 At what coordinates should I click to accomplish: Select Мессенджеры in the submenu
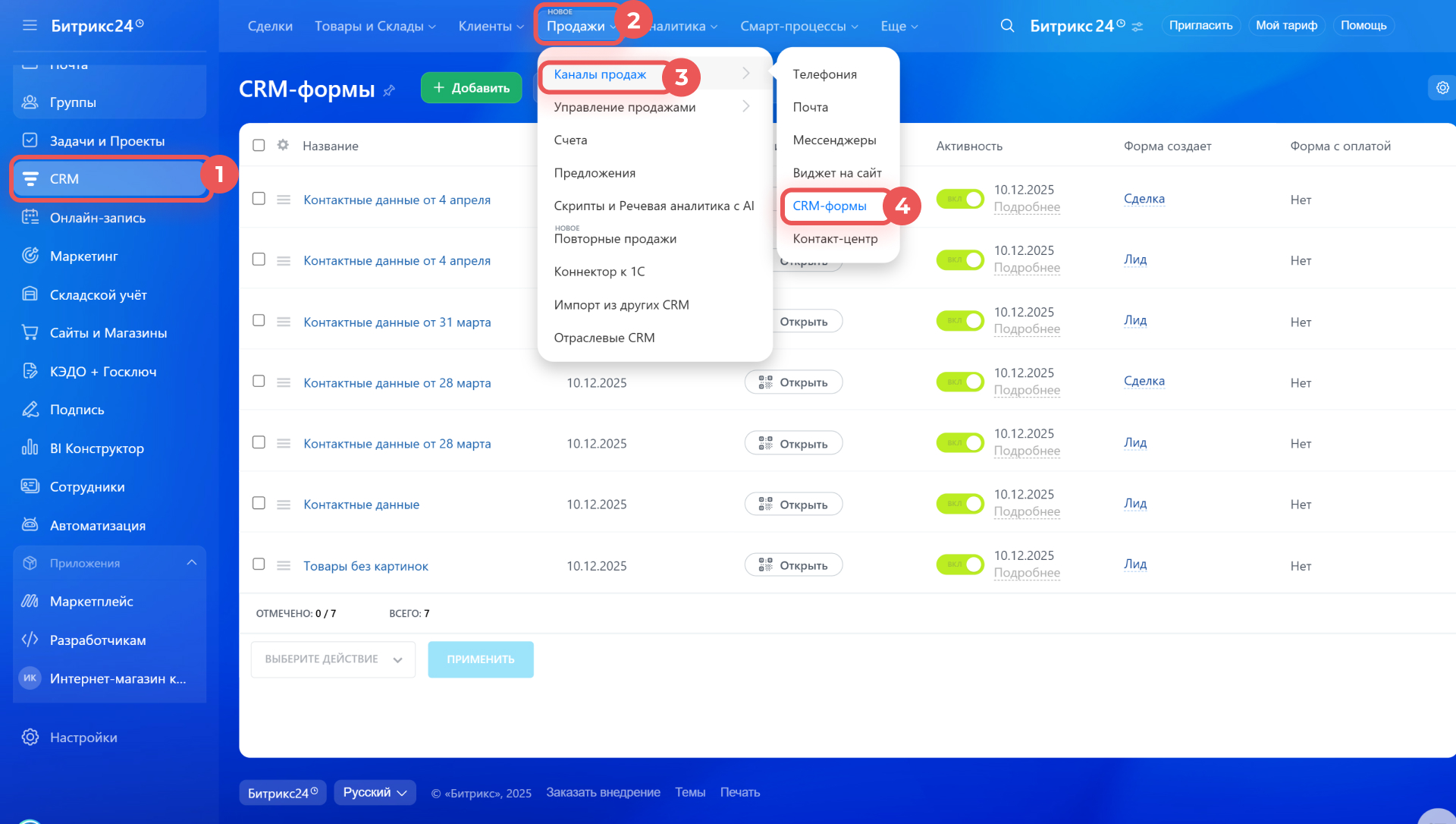tap(834, 140)
